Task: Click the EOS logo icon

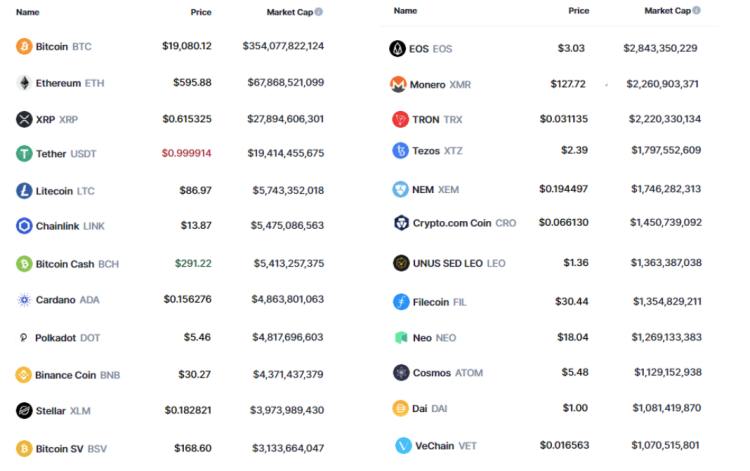Action: click(397, 48)
